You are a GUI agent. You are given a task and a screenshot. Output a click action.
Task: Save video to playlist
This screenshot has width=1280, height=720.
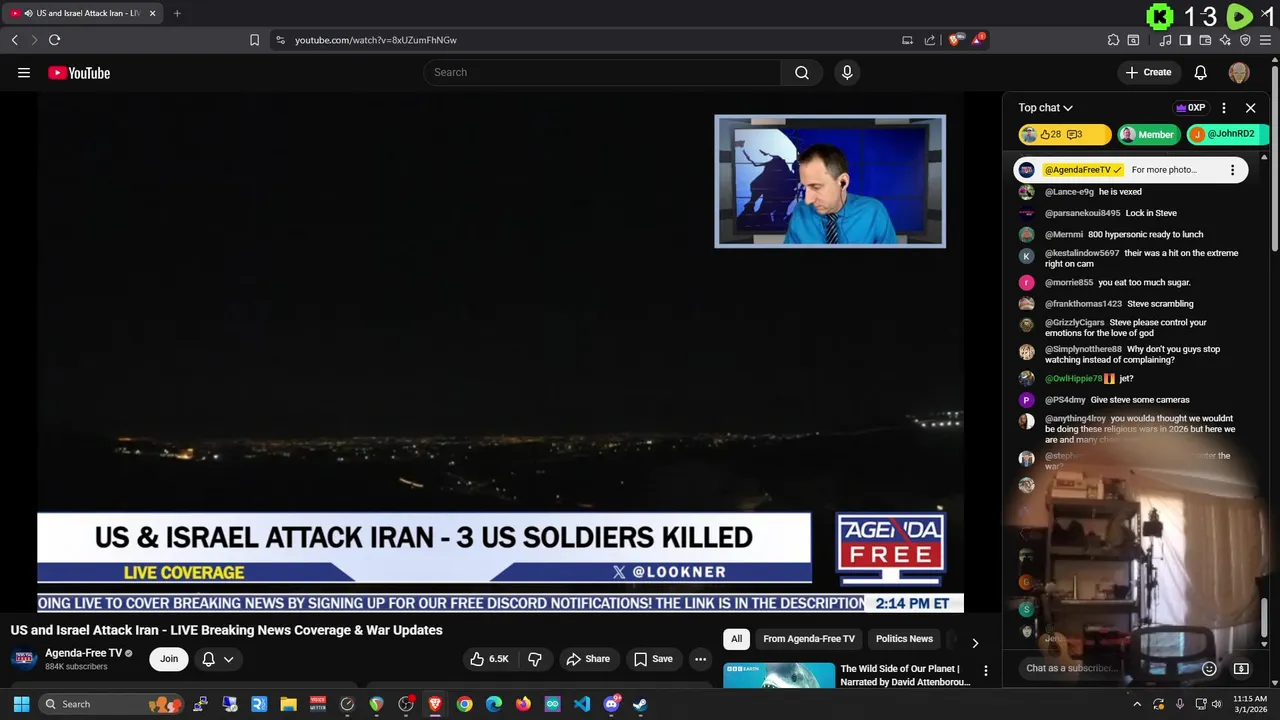coord(653,659)
